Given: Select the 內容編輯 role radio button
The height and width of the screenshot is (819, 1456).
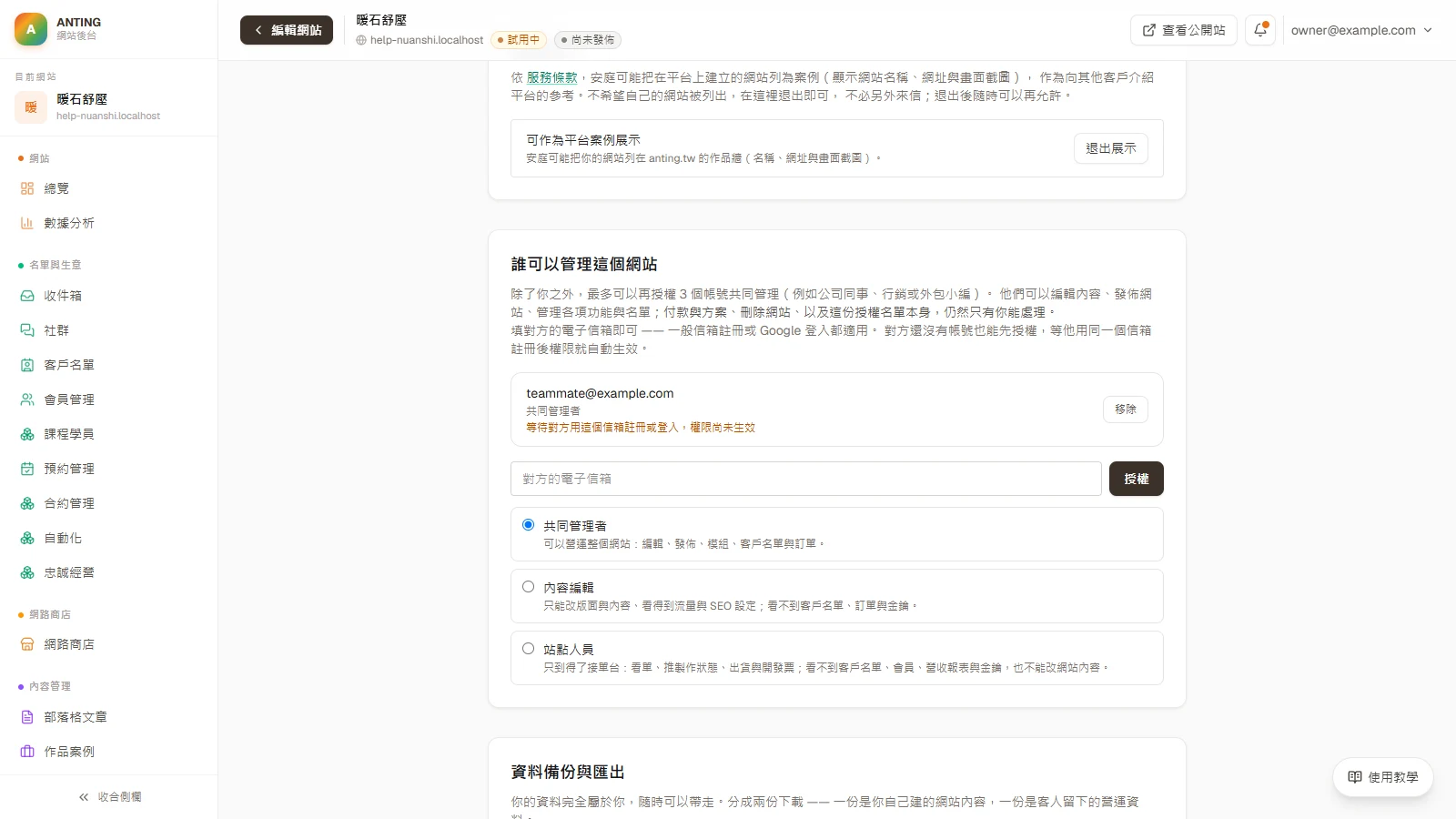Looking at the screenshot, I should 528,587.
